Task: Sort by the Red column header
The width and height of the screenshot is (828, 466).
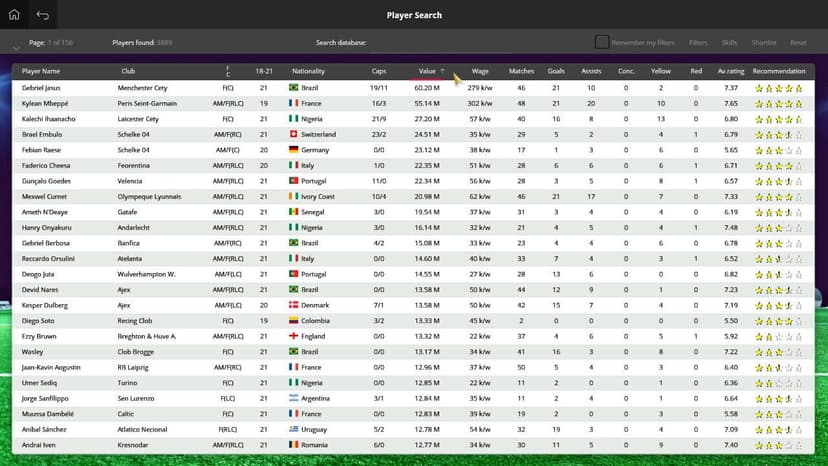Action: 696,71
